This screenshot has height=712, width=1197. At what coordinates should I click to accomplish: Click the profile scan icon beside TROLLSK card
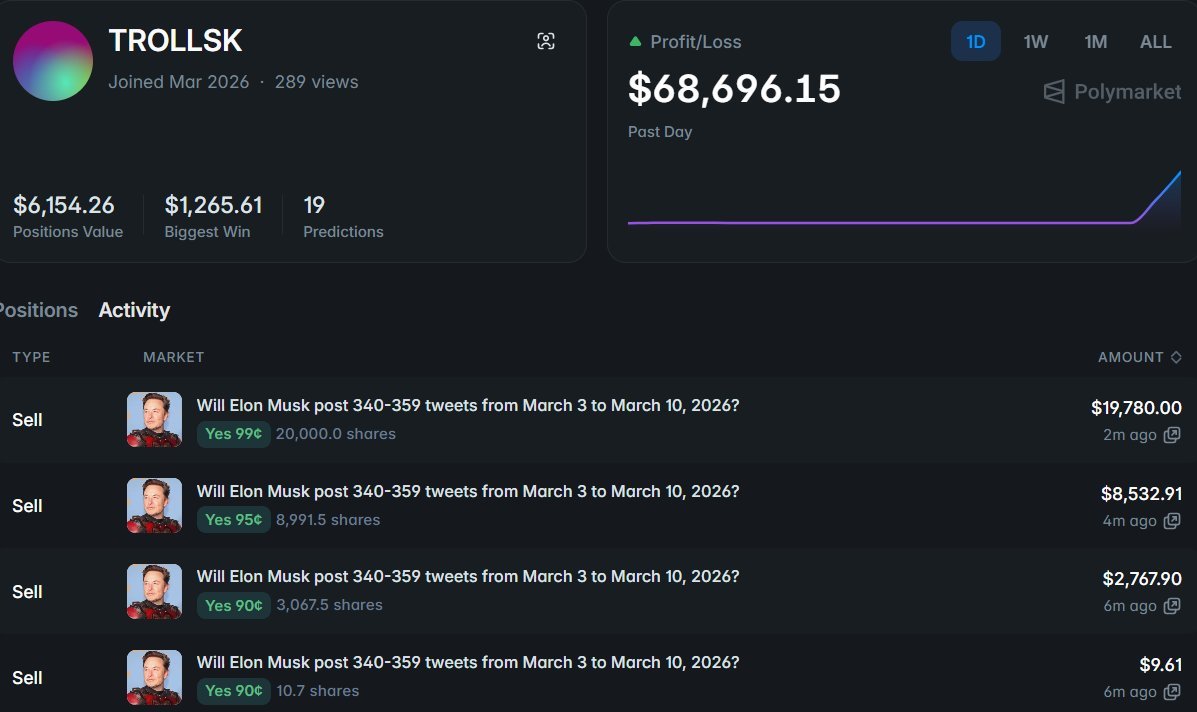546,41
